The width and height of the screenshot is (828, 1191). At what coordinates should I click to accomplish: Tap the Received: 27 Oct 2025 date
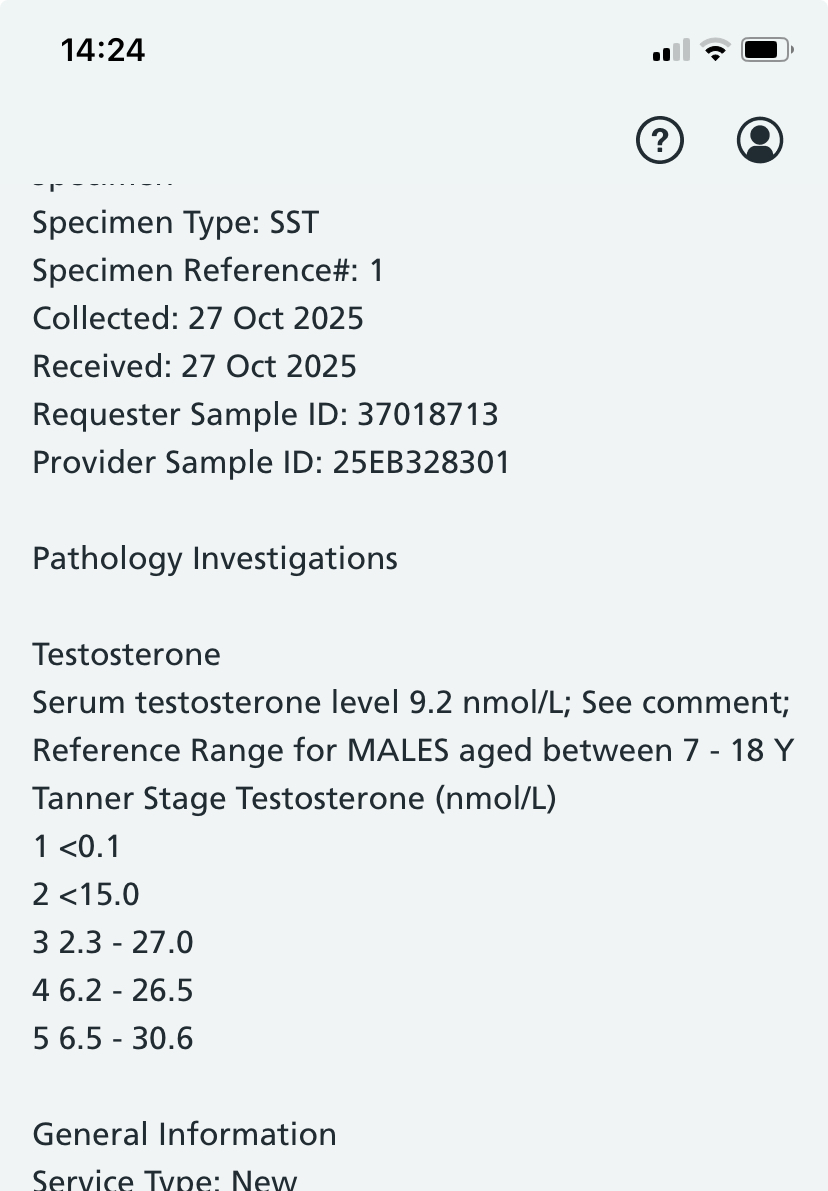(194, 366)
